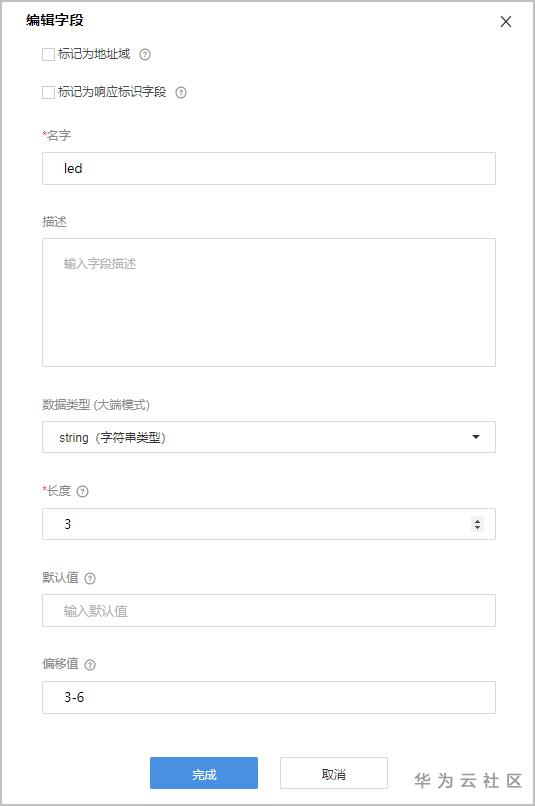
Task: Show help tooltip icon for 长度
Action: [x=82, y=491]
